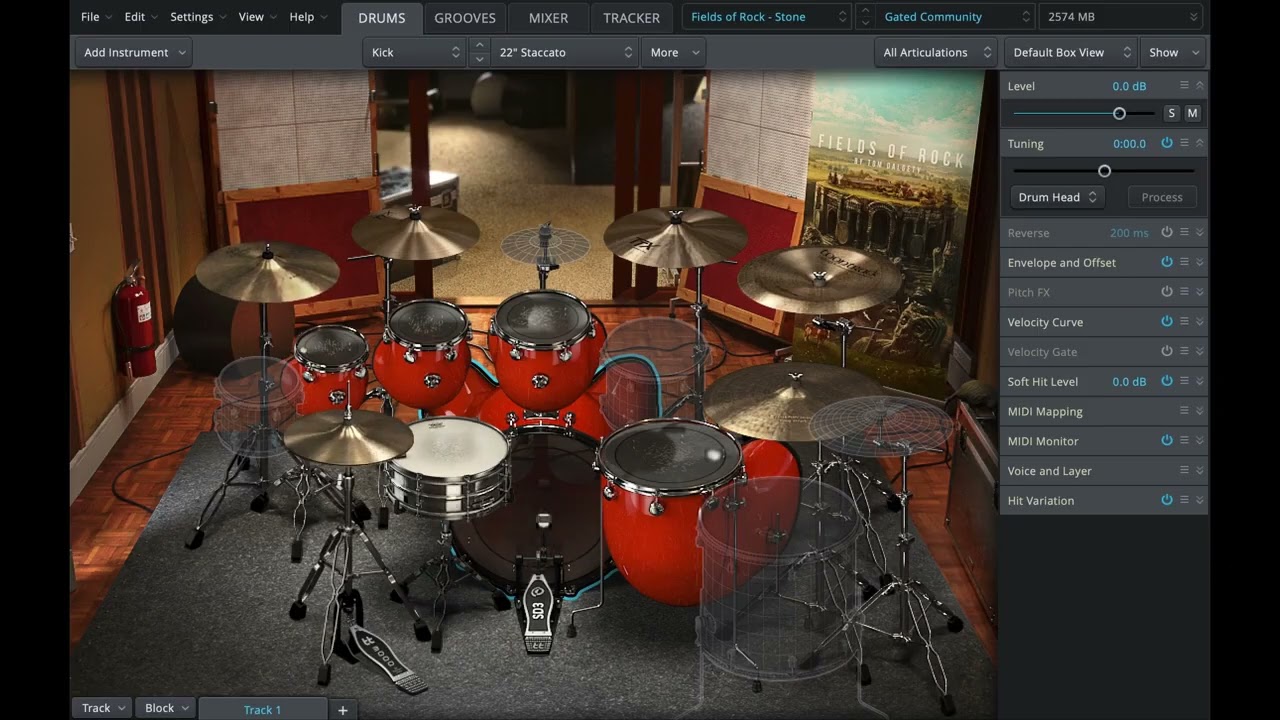
Task: Collapse the Level section chevron
Action: point(1200,86)
